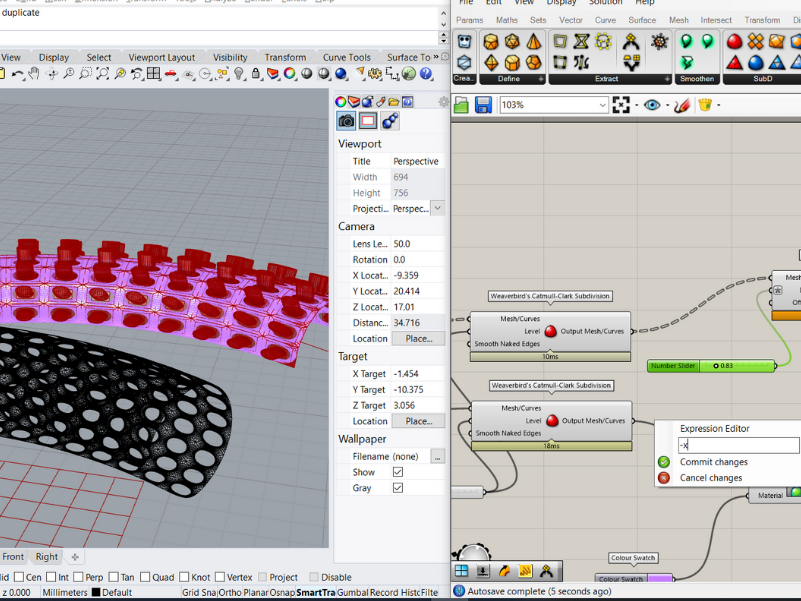Click the Pan hand tool icon
This screenshot has width=801, height=601.
34,74
